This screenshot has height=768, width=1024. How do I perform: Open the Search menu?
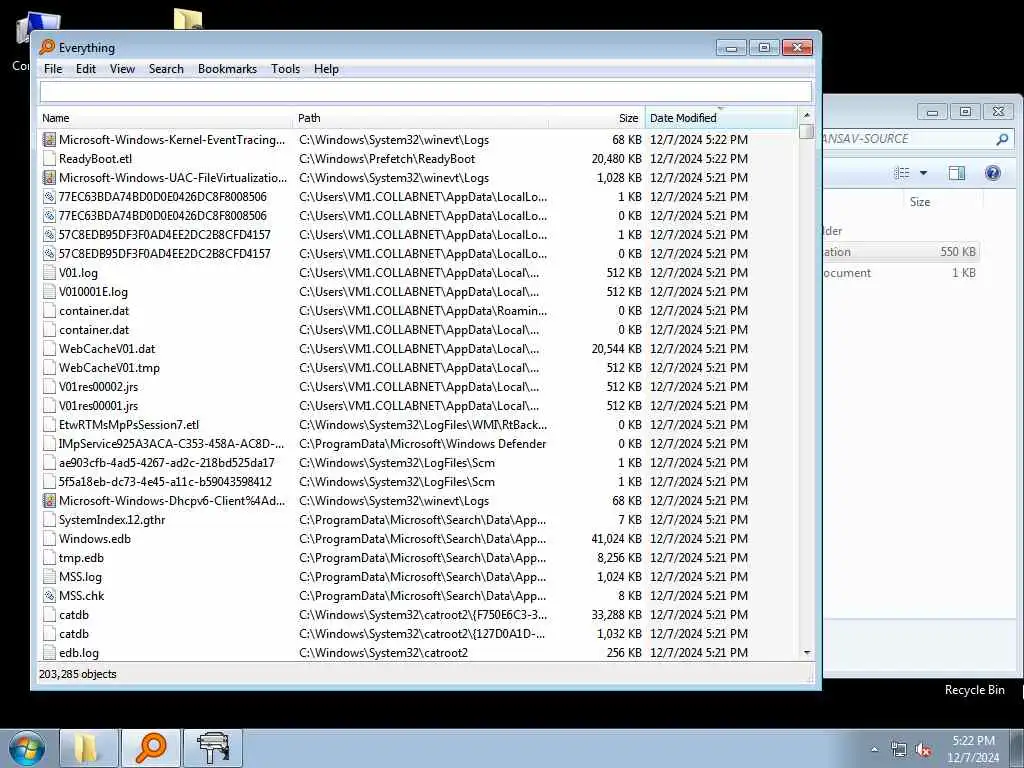point(166,69)
